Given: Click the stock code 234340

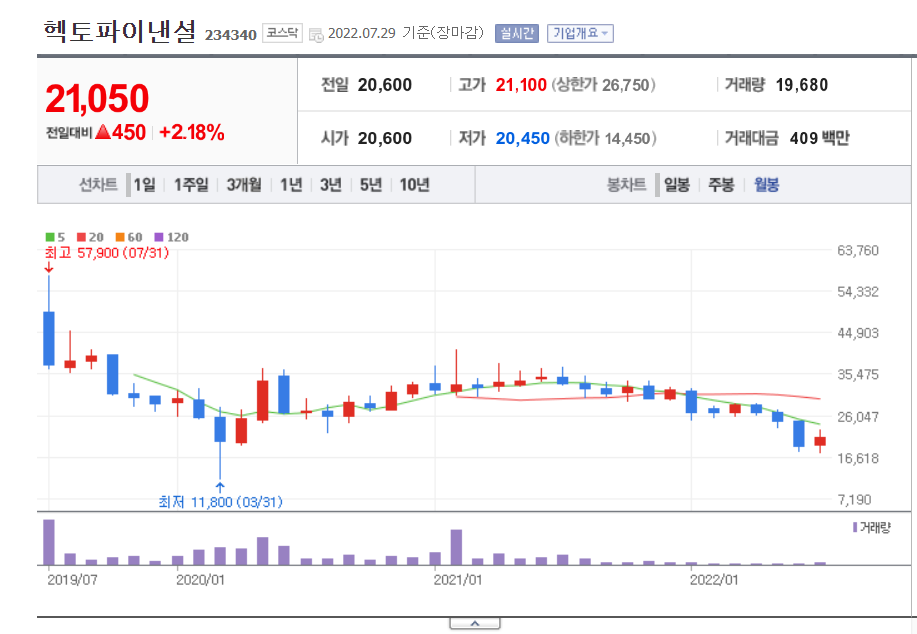Looking at the screenshot, I should click(x=230, y=35).
